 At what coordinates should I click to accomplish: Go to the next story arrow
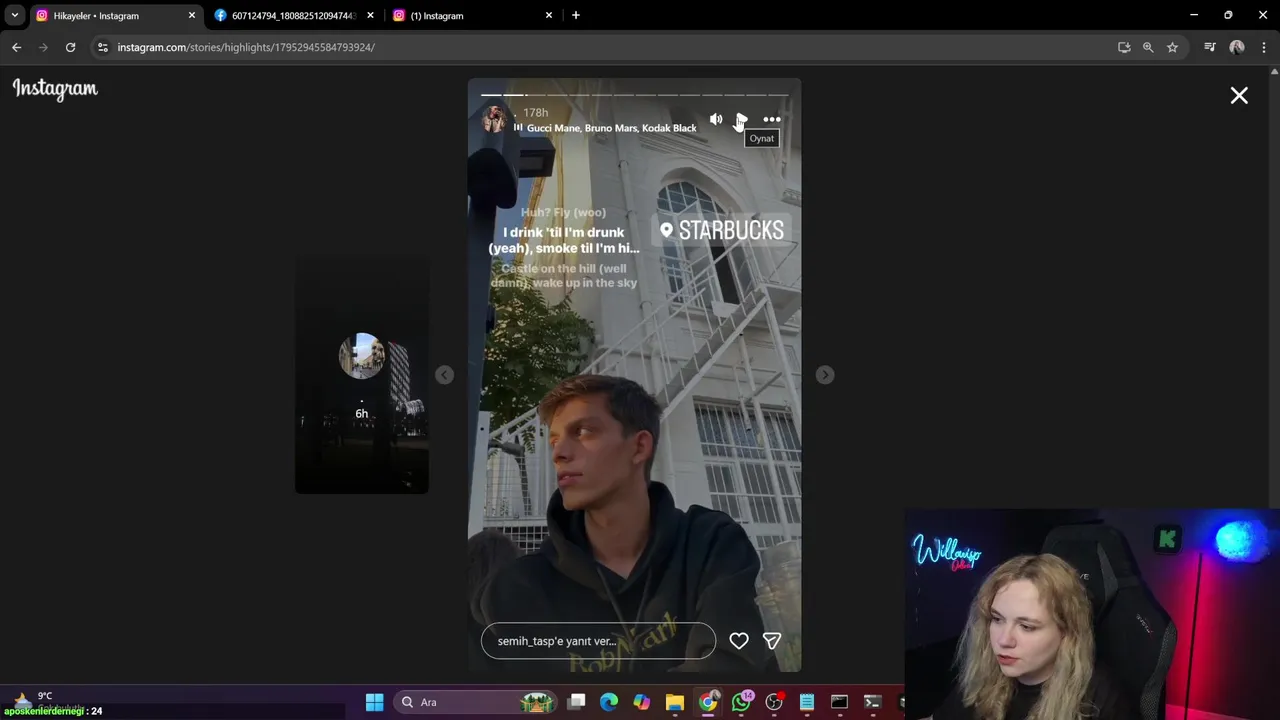[x=824, y=375]
